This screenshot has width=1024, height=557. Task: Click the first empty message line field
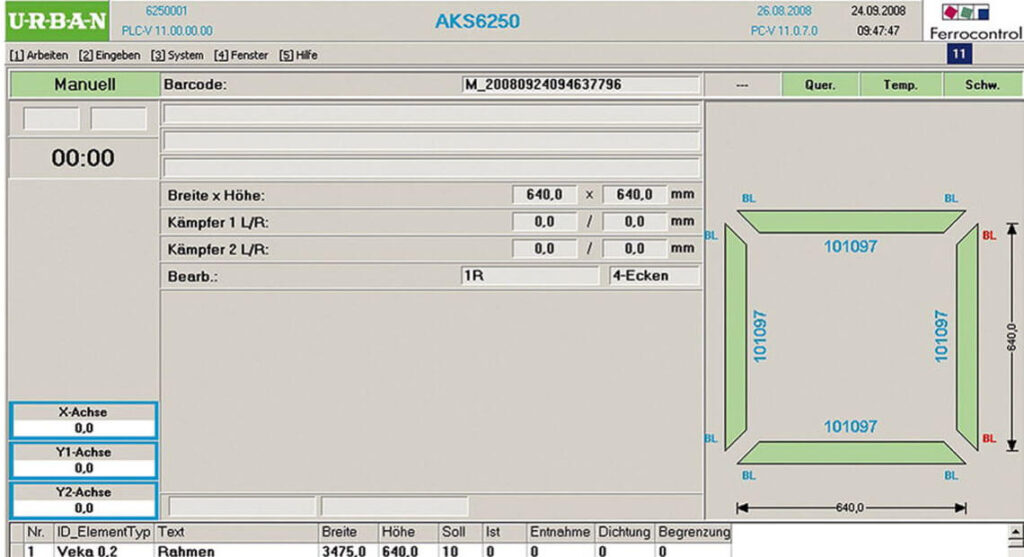tap(432, 114)
